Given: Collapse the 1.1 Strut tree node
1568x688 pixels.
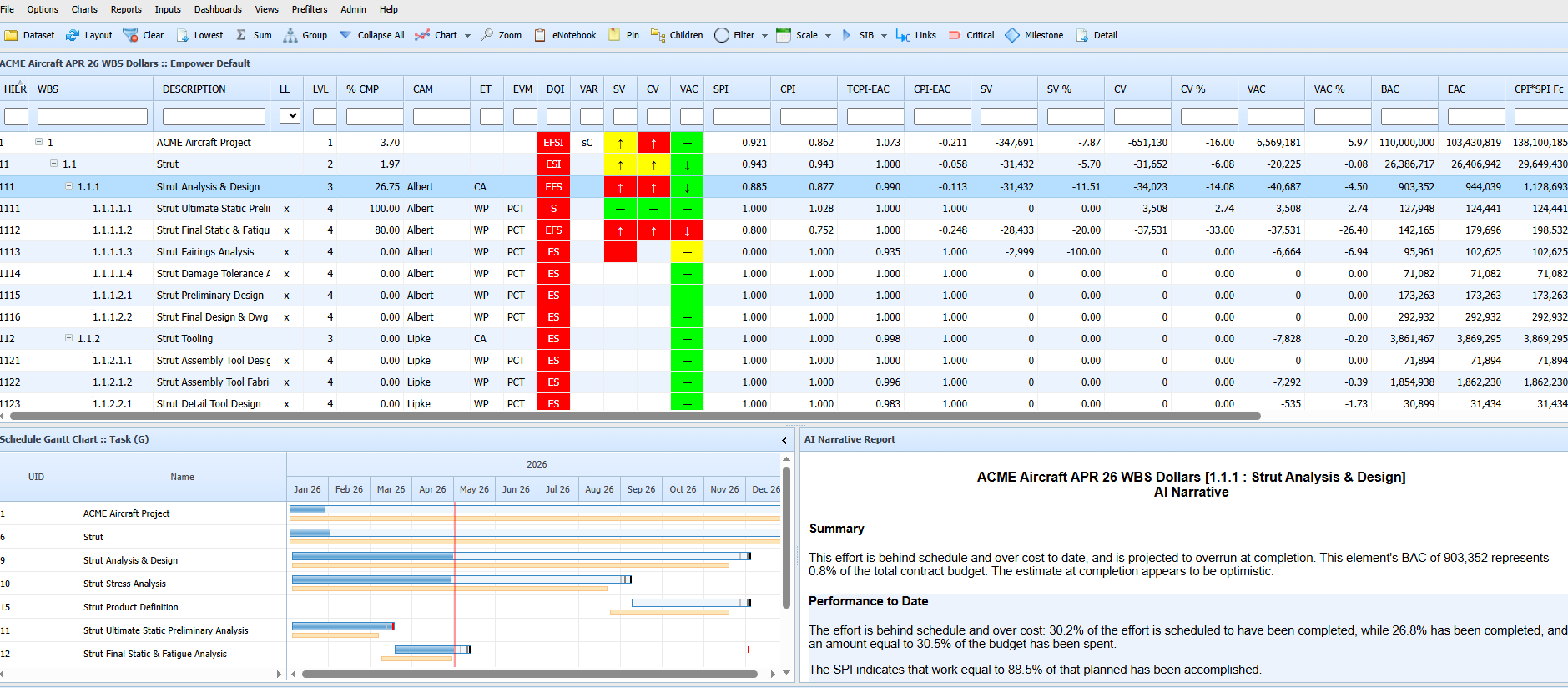Looking at the screenshot, I should (x=54, y=164).
